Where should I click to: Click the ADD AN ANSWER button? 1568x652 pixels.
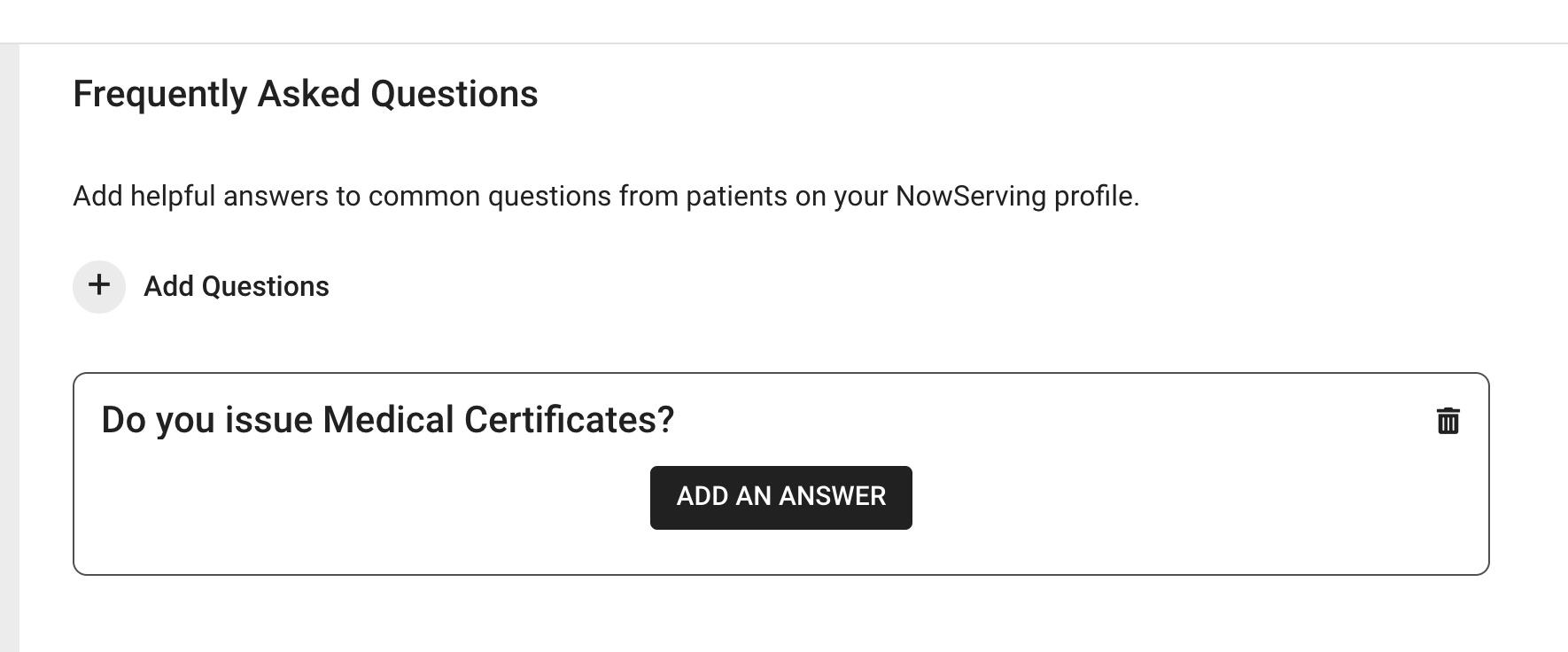point(780,497)
